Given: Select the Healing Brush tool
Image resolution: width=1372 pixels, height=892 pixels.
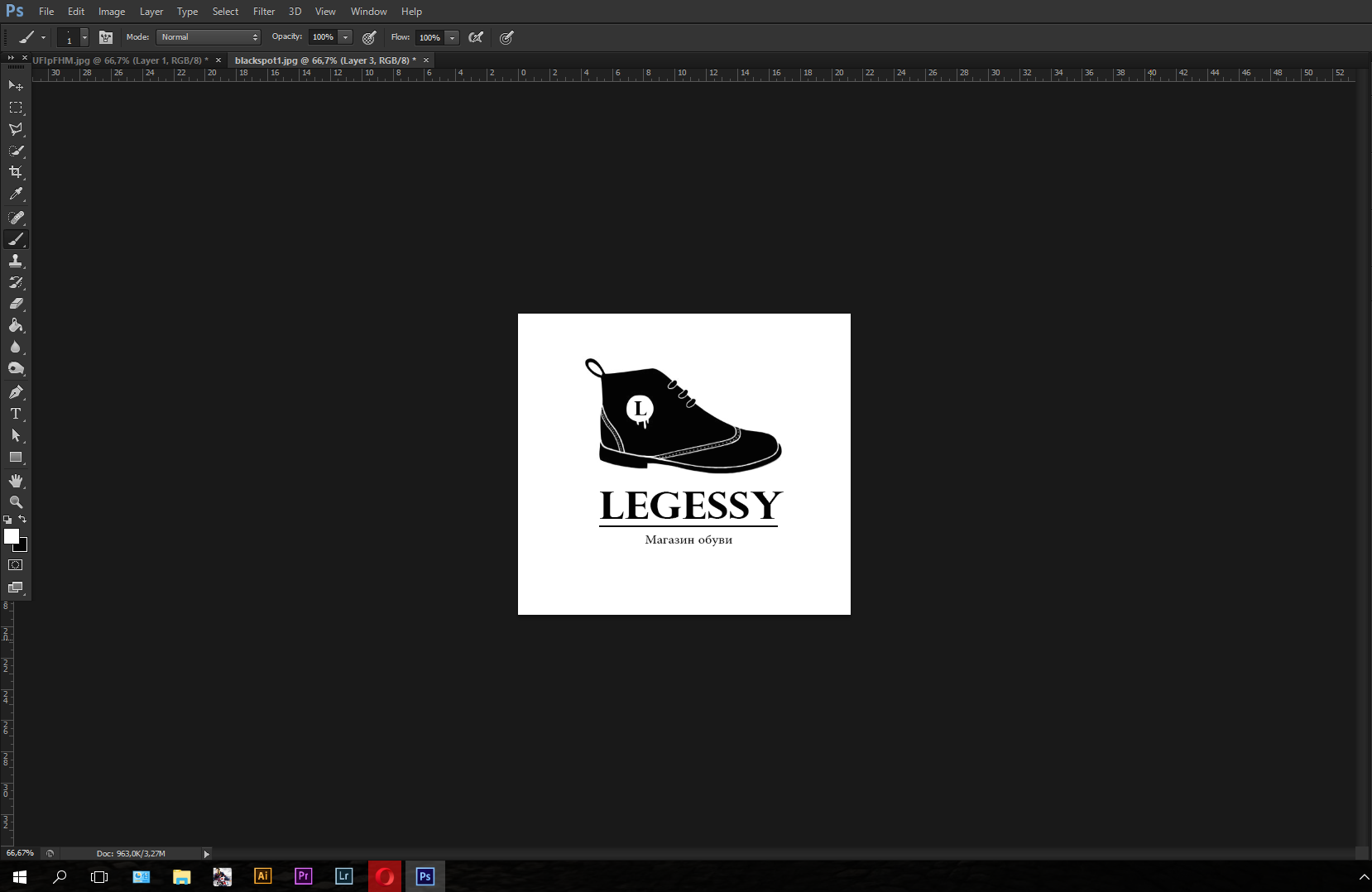Looking at the screenshot, I should coord(16,218).
